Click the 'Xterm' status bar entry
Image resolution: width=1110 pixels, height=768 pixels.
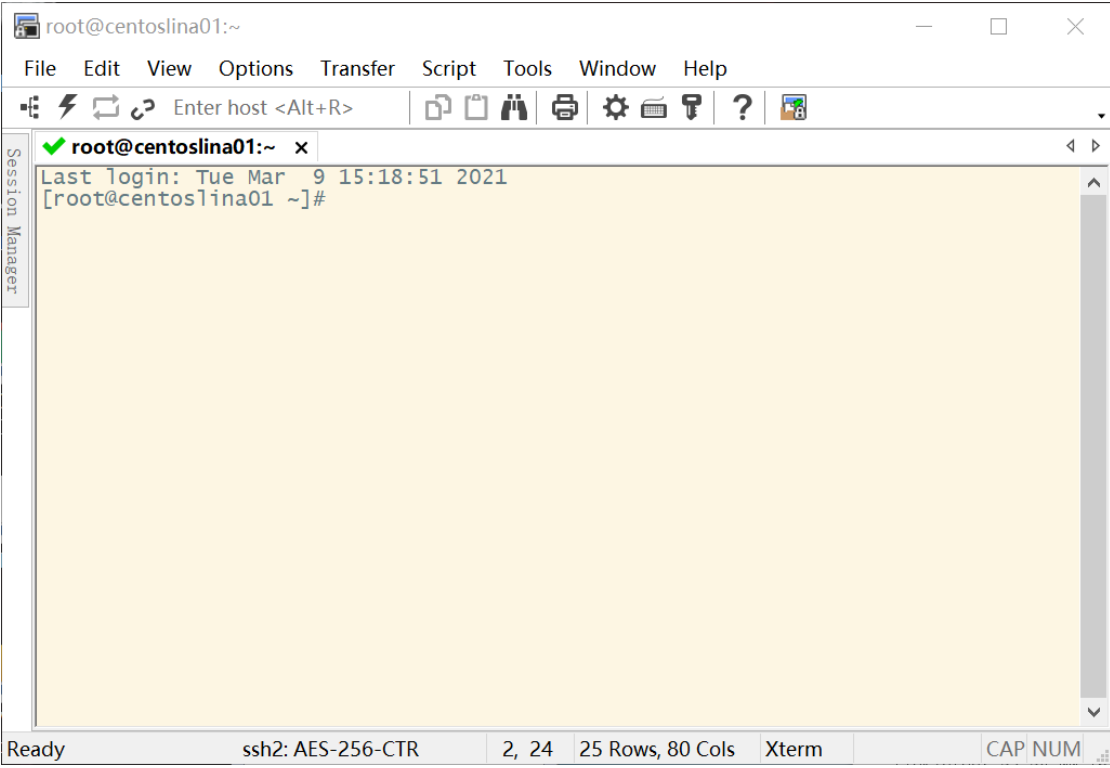click(794, 749)
